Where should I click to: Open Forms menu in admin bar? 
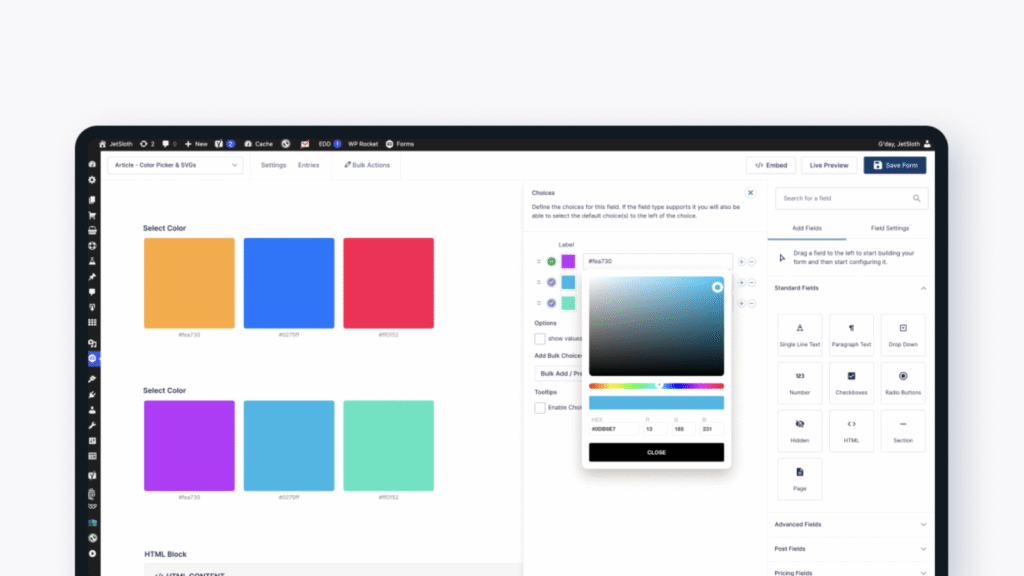click(x=400, y=144)
